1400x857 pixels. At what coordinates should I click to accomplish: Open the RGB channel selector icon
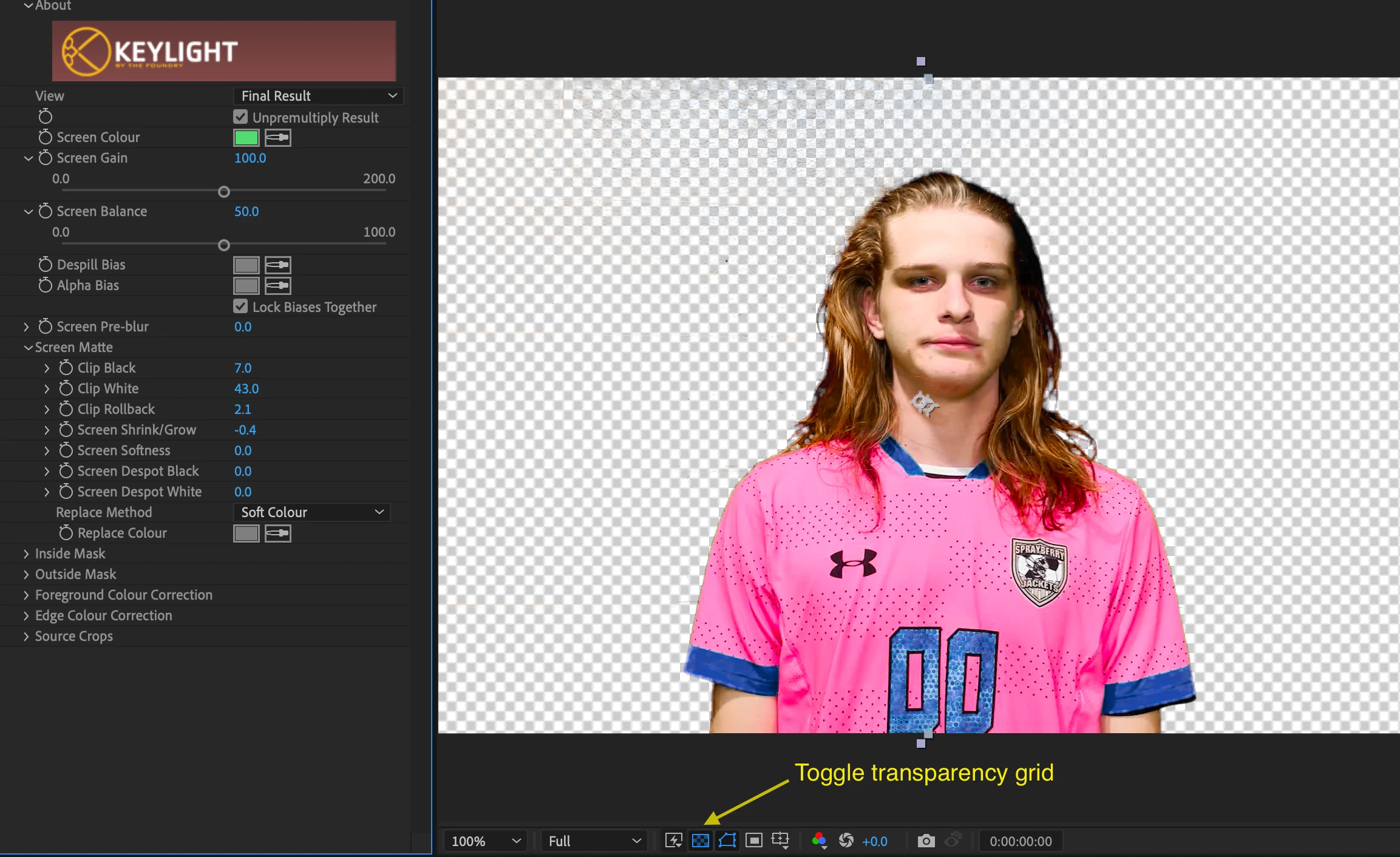coord(819,841)
